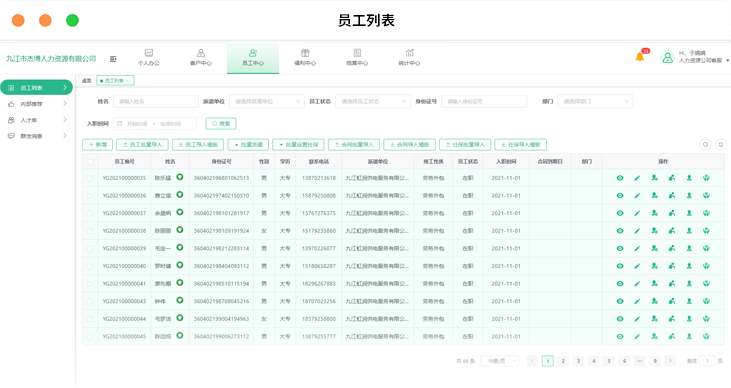Screen dimensions: 731x388
Task: Go to page 9 in pagination
Action: pyautogui.click(x=655, y=361)
